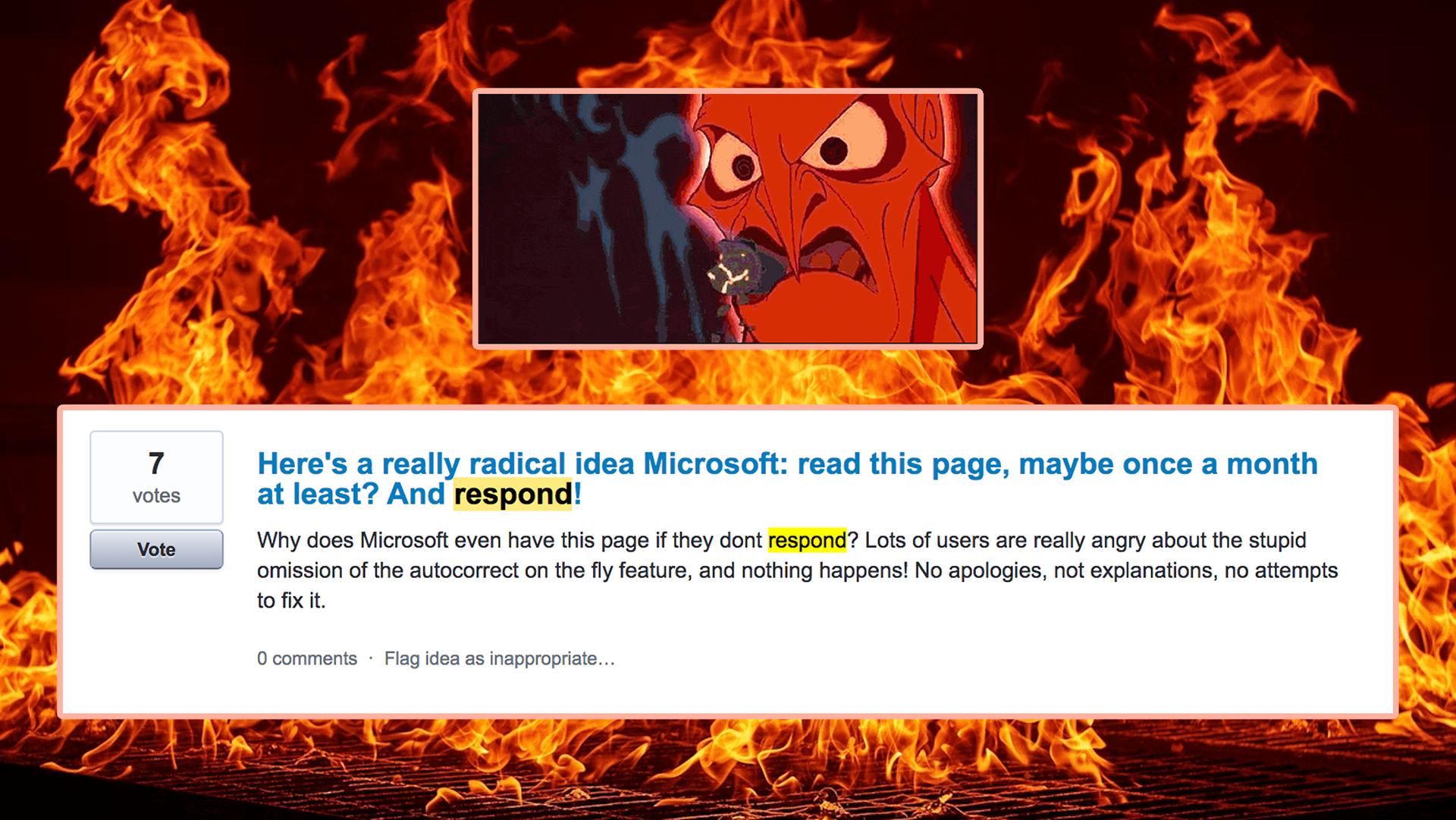The image size is (1456, 820).
Task: Click the angry red cartoon face image
Action: pyautogui.click(x=728, y=218)
